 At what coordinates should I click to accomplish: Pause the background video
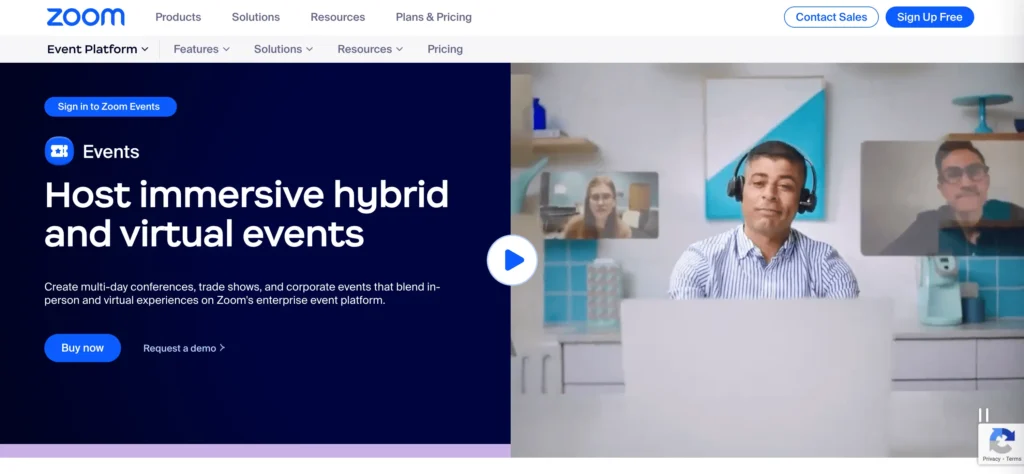pos(984,415)
